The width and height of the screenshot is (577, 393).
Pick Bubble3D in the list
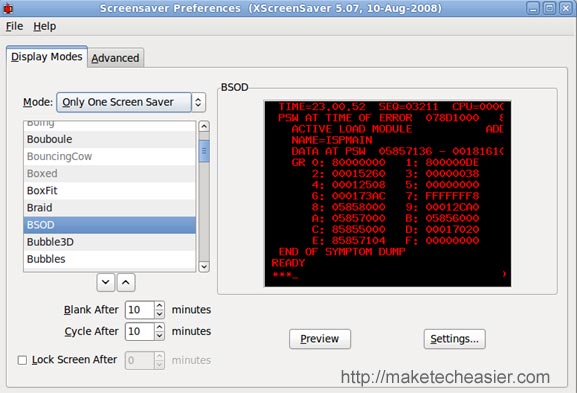pos(109,242)
